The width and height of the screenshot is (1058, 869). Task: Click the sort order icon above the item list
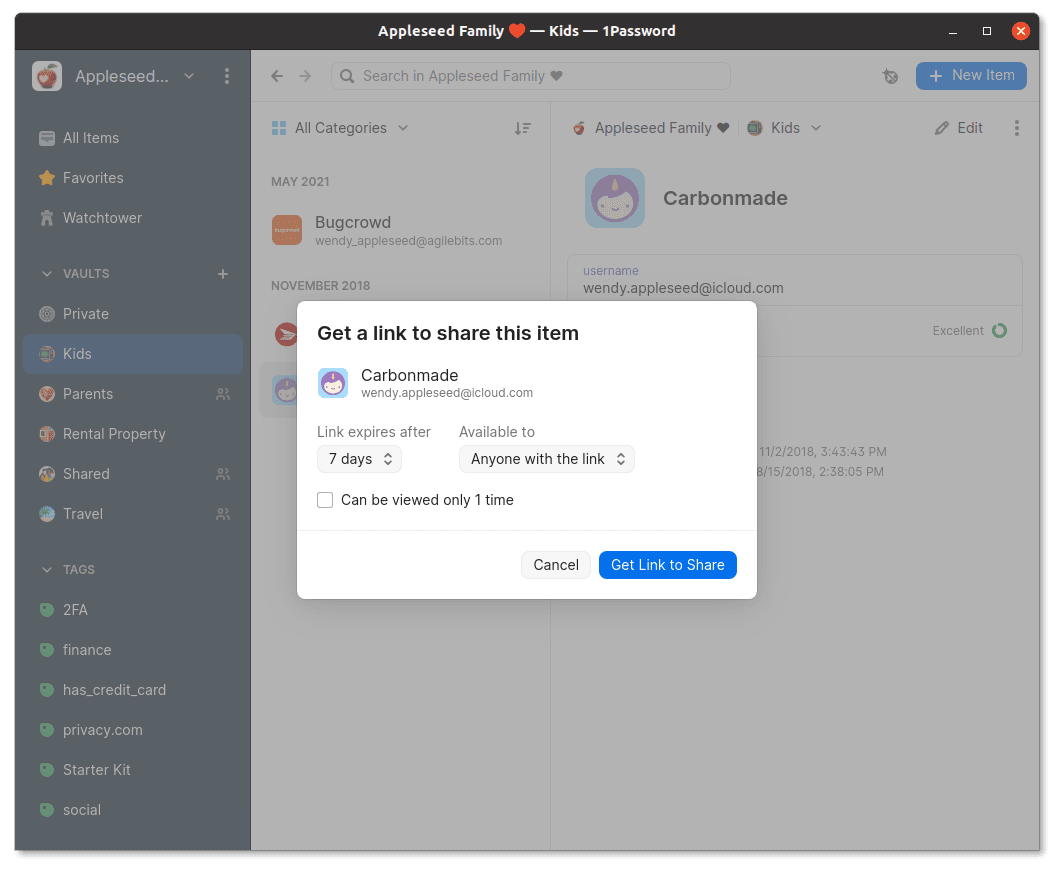coord(521,128)
